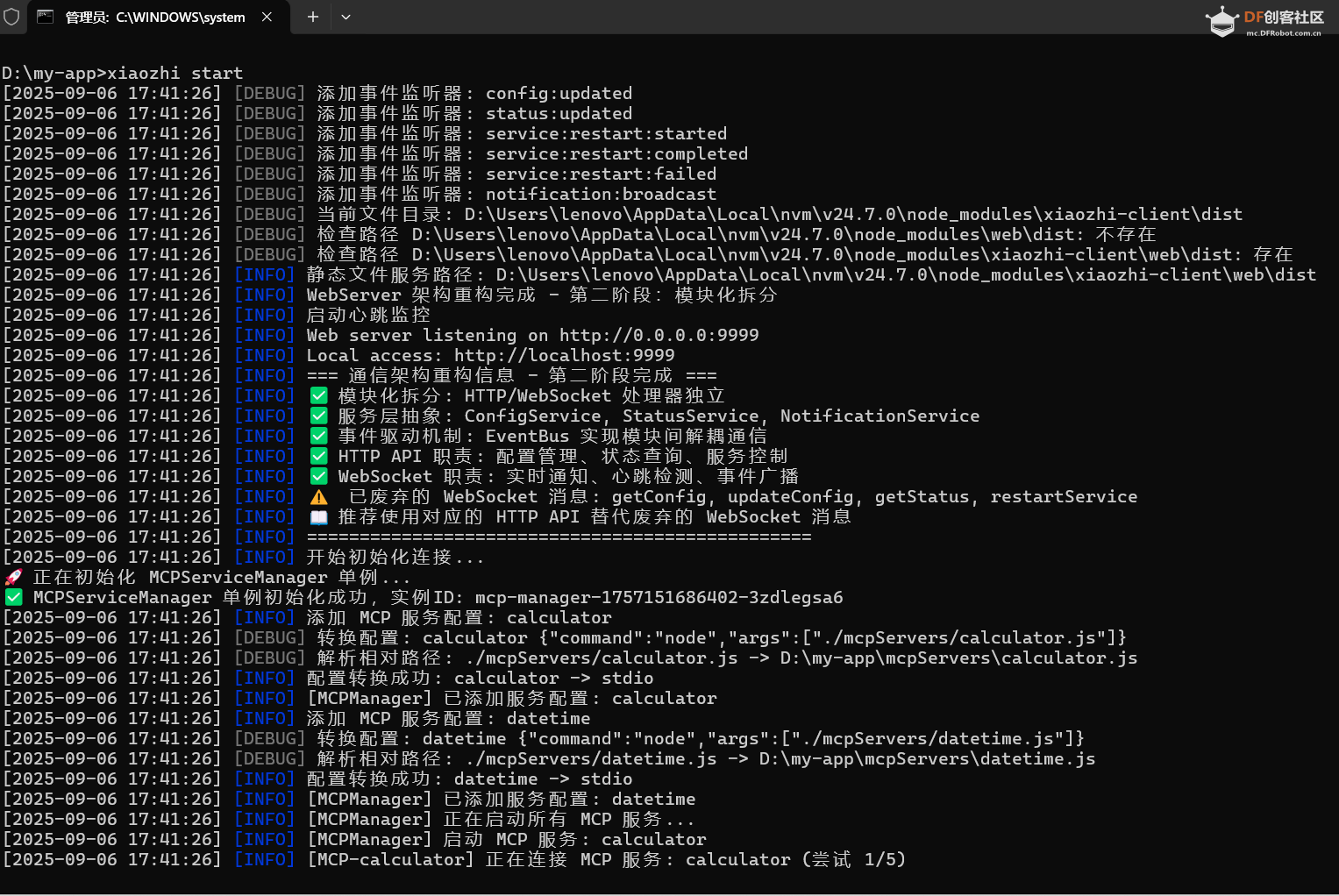
Task: Click the 'notification:broadcast' log text
Action: (601, 194)
